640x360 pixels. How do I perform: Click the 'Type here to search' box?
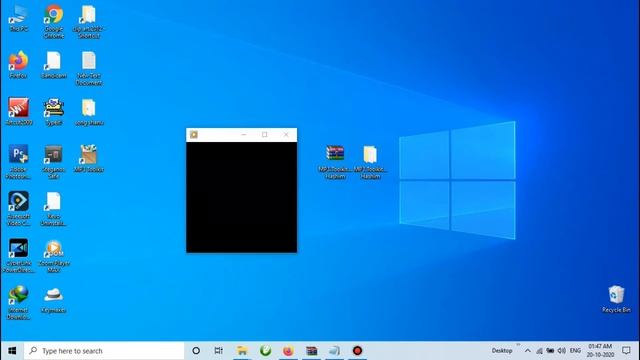(104, 351)
